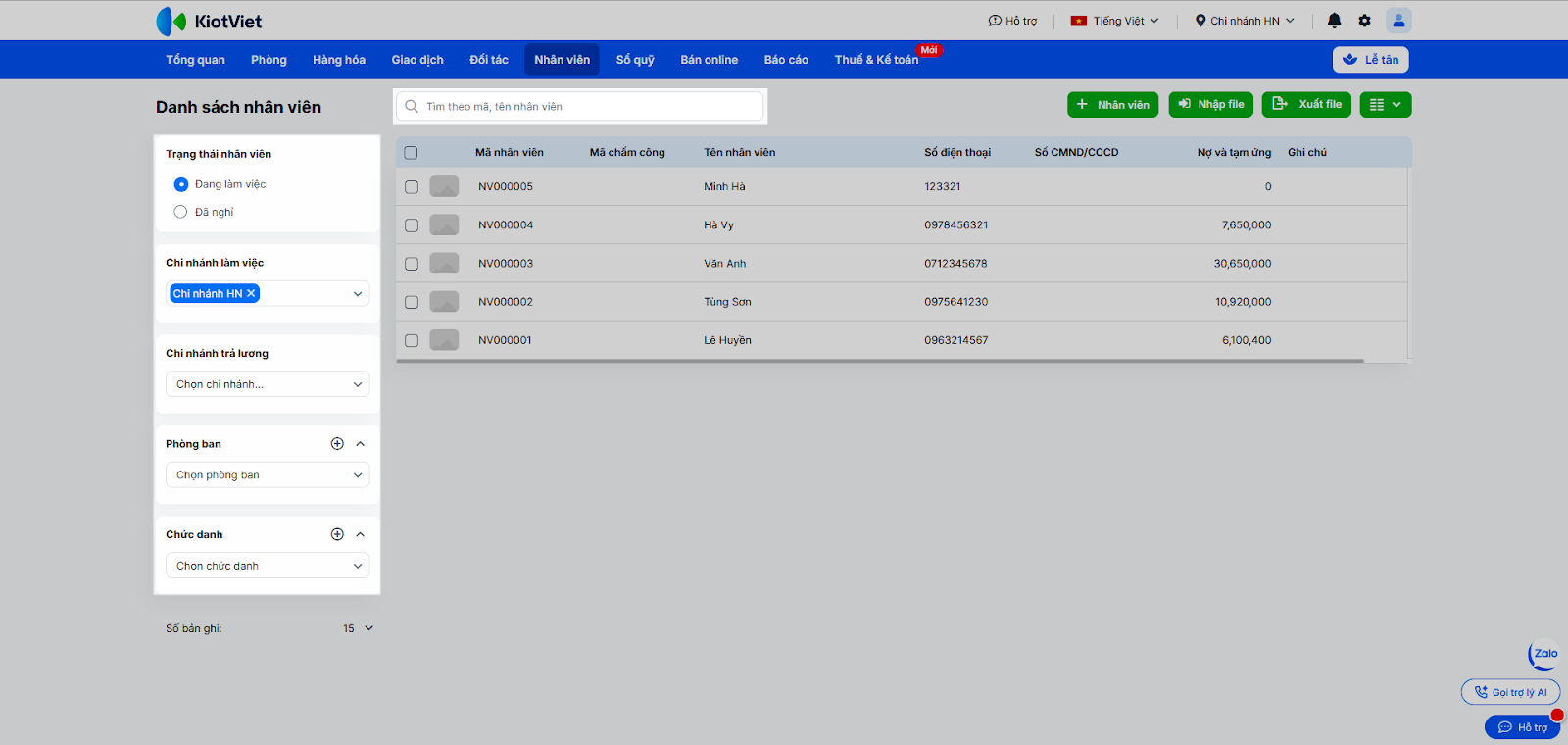Remove the Chi nhánh HN filter tag
The width and height of the screenshot is (1568, 745).
click(251, 293)
